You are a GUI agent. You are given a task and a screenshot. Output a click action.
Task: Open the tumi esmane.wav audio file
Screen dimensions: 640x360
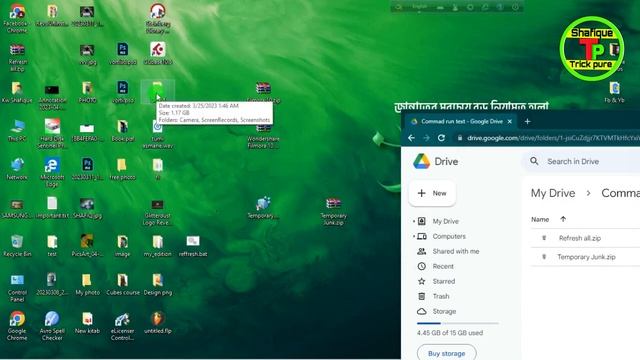tap(158, 135)
